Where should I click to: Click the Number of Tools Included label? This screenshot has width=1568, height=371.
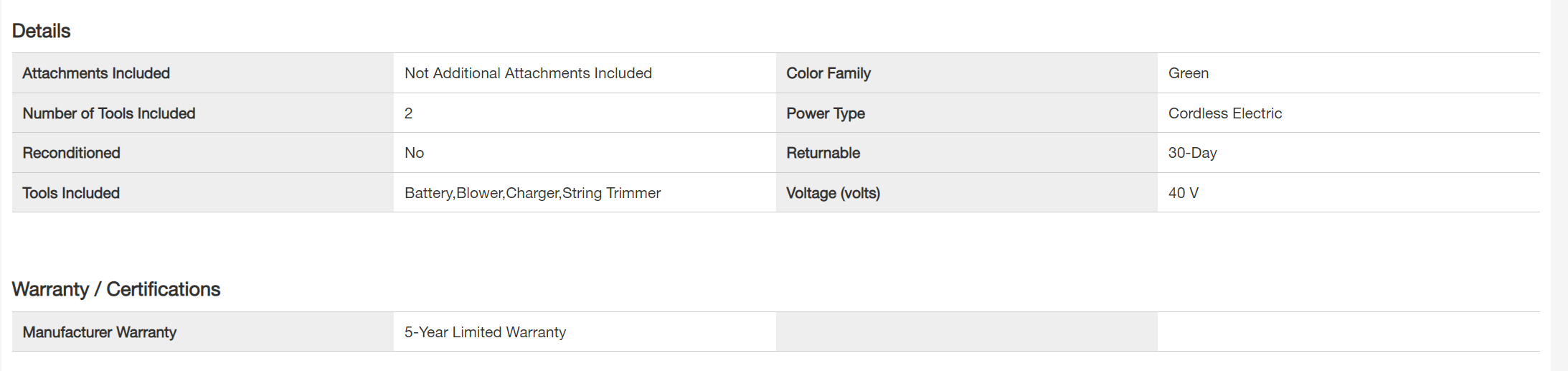coord(109,113)
